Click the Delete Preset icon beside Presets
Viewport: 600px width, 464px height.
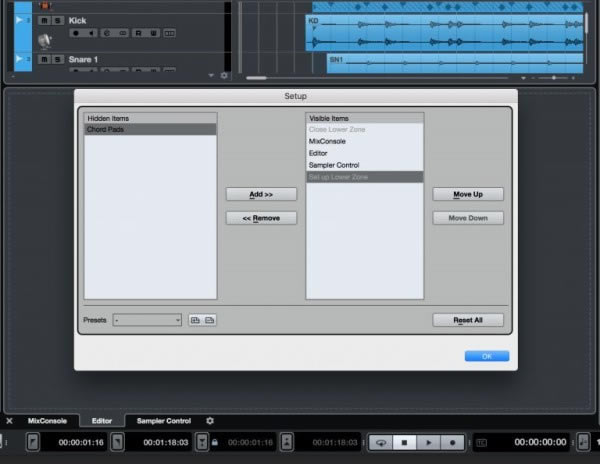click(x=210, y=320)
